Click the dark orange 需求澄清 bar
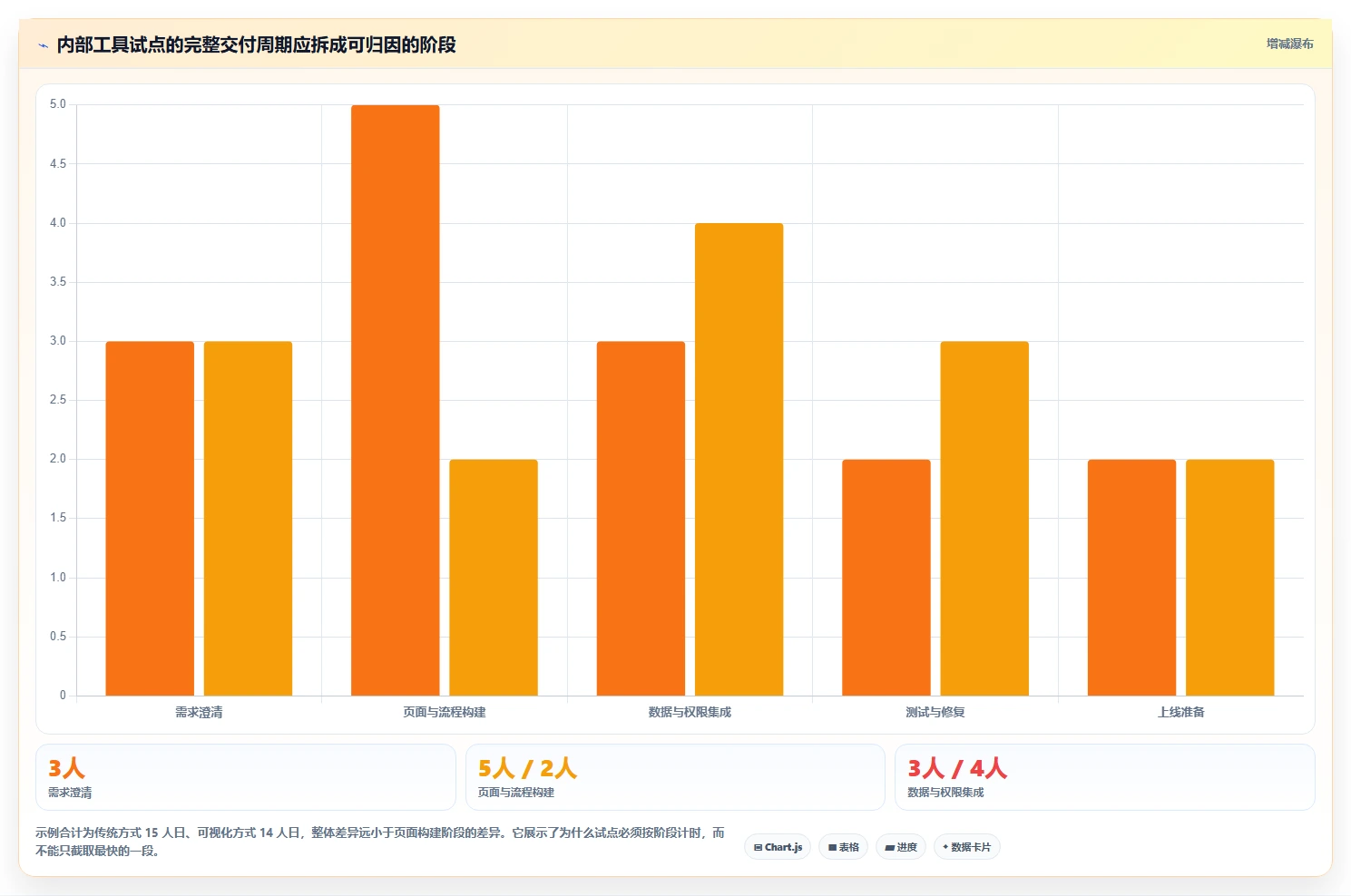 coord(150,519)
